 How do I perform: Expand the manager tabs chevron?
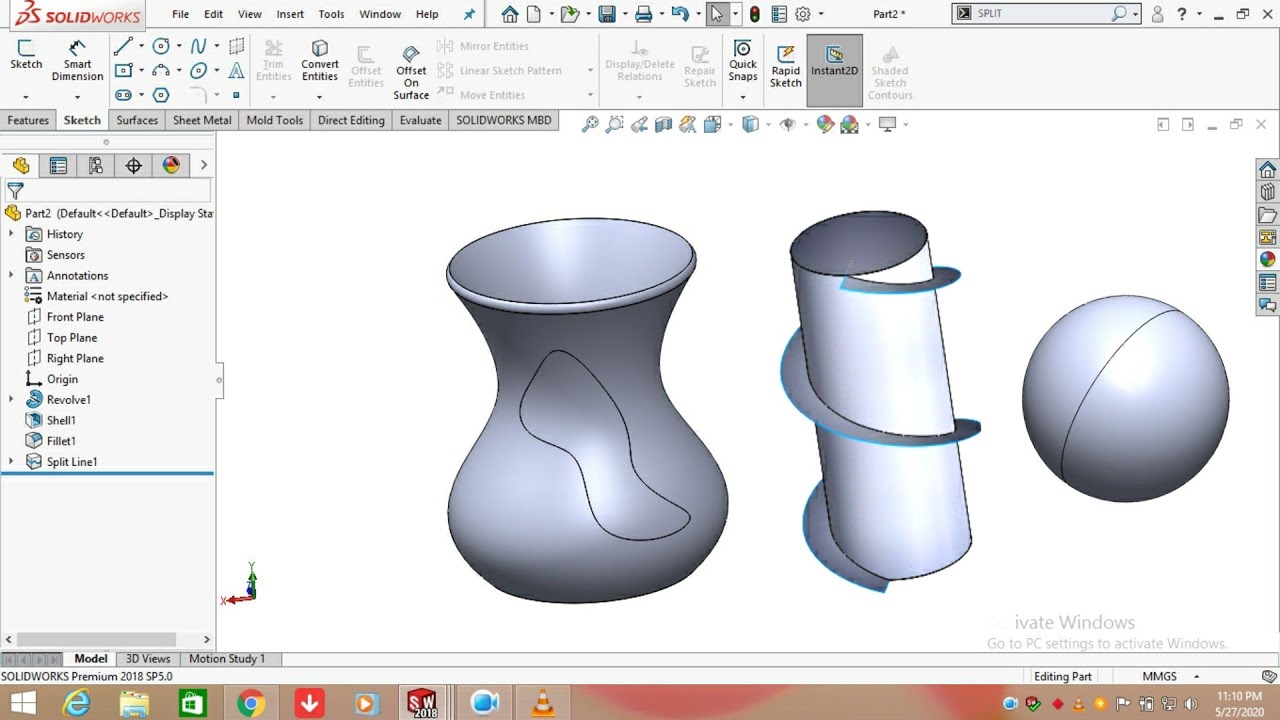[x=204, y=166]
